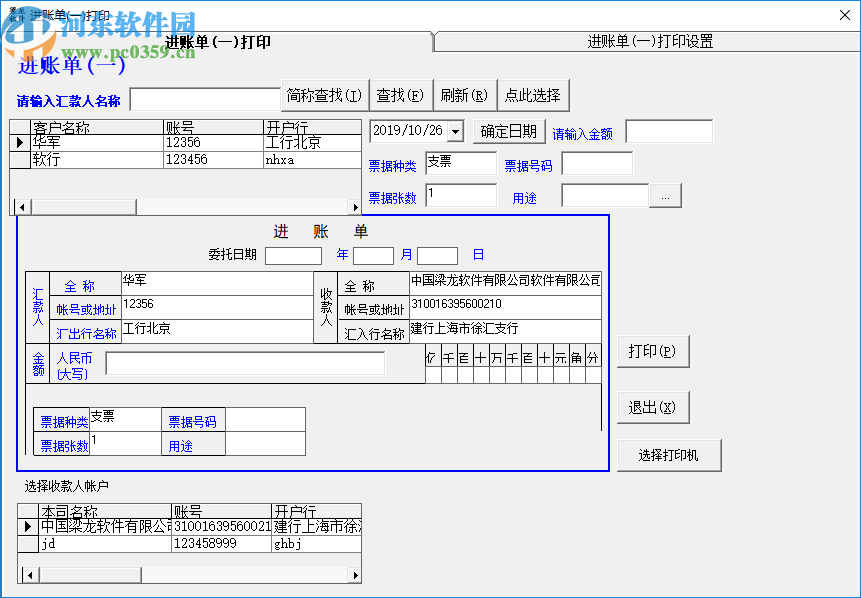Viewport: 861px width, 598px height.
Task: Click the 票据张数 field showing 1
Action: (x=460, y=194)
